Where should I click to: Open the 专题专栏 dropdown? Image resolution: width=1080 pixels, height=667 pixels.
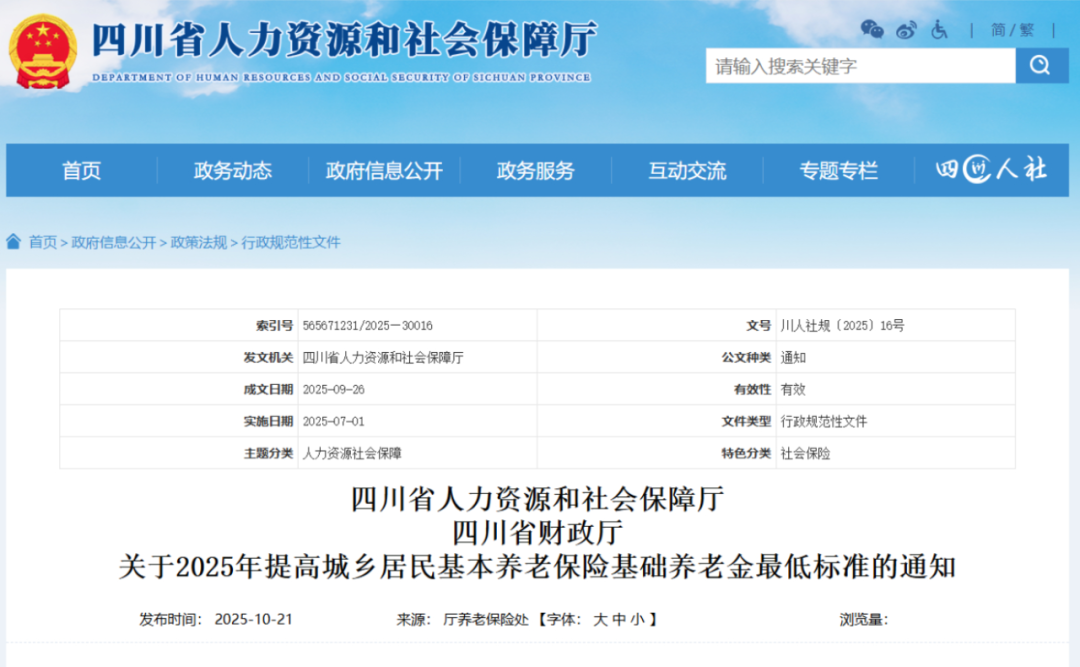point(838,170)
